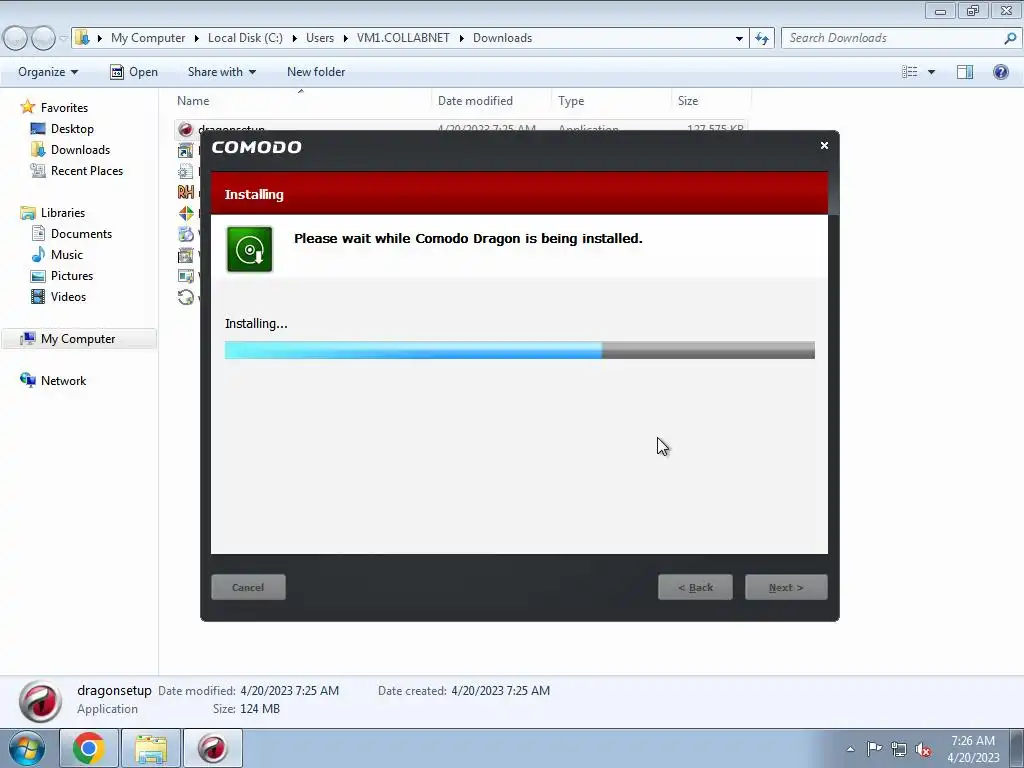
Task: Click dragonsetup icon in details pane
Action: pos(40,701)
